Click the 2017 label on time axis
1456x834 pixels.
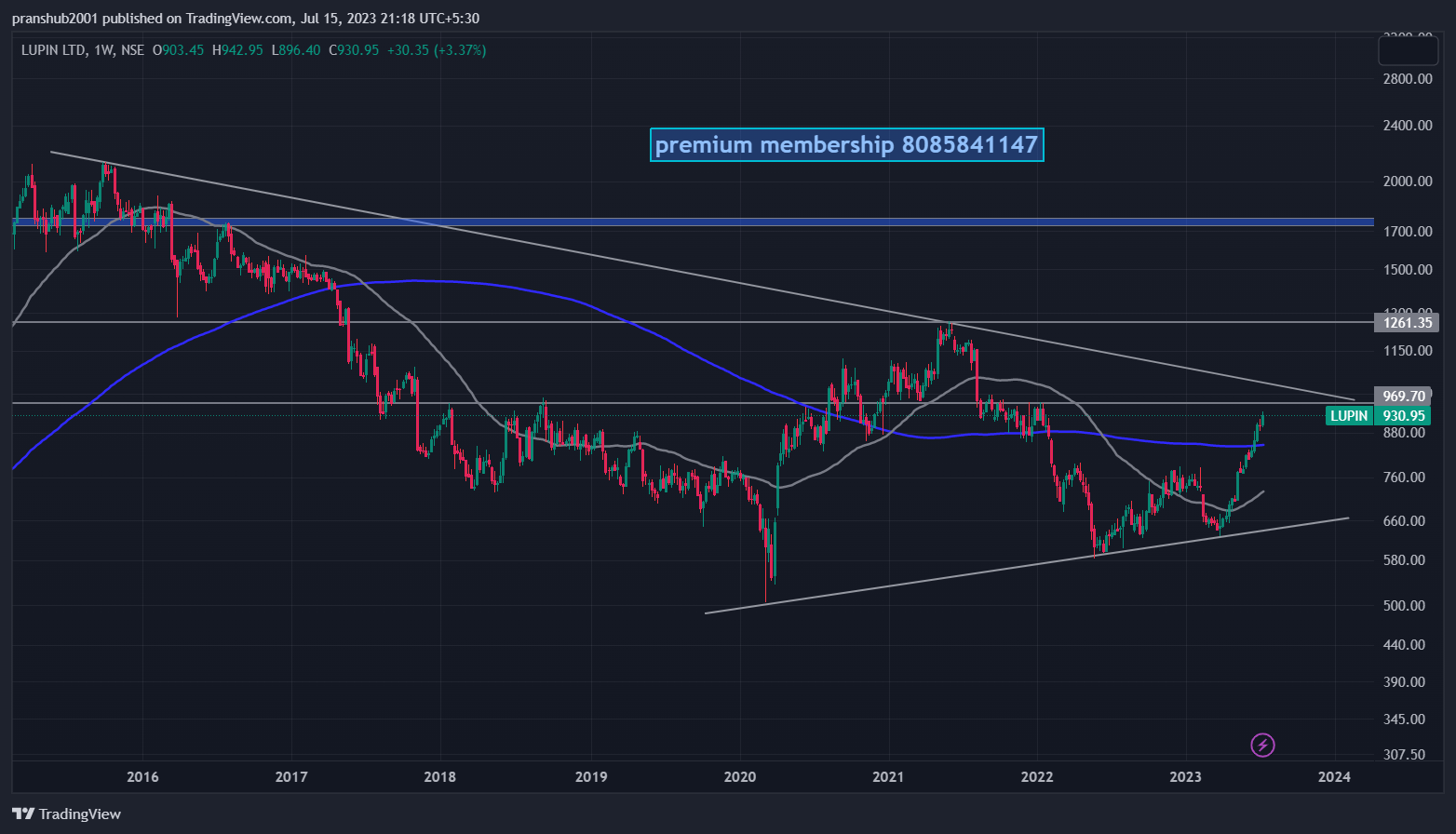pyautogui.click(x=291, y=777)
